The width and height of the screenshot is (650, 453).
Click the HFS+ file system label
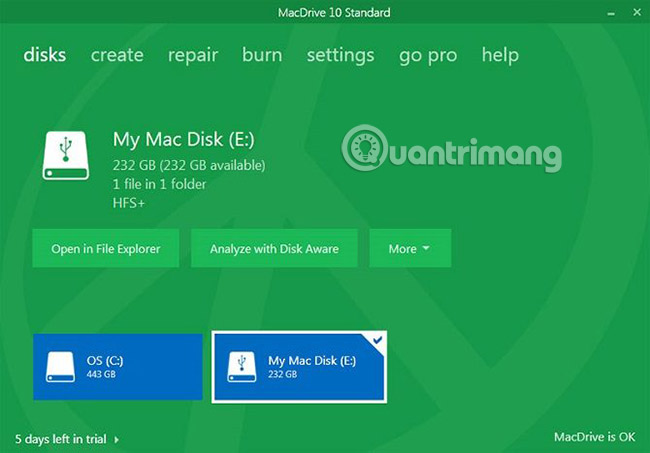(x=129, y=203)
